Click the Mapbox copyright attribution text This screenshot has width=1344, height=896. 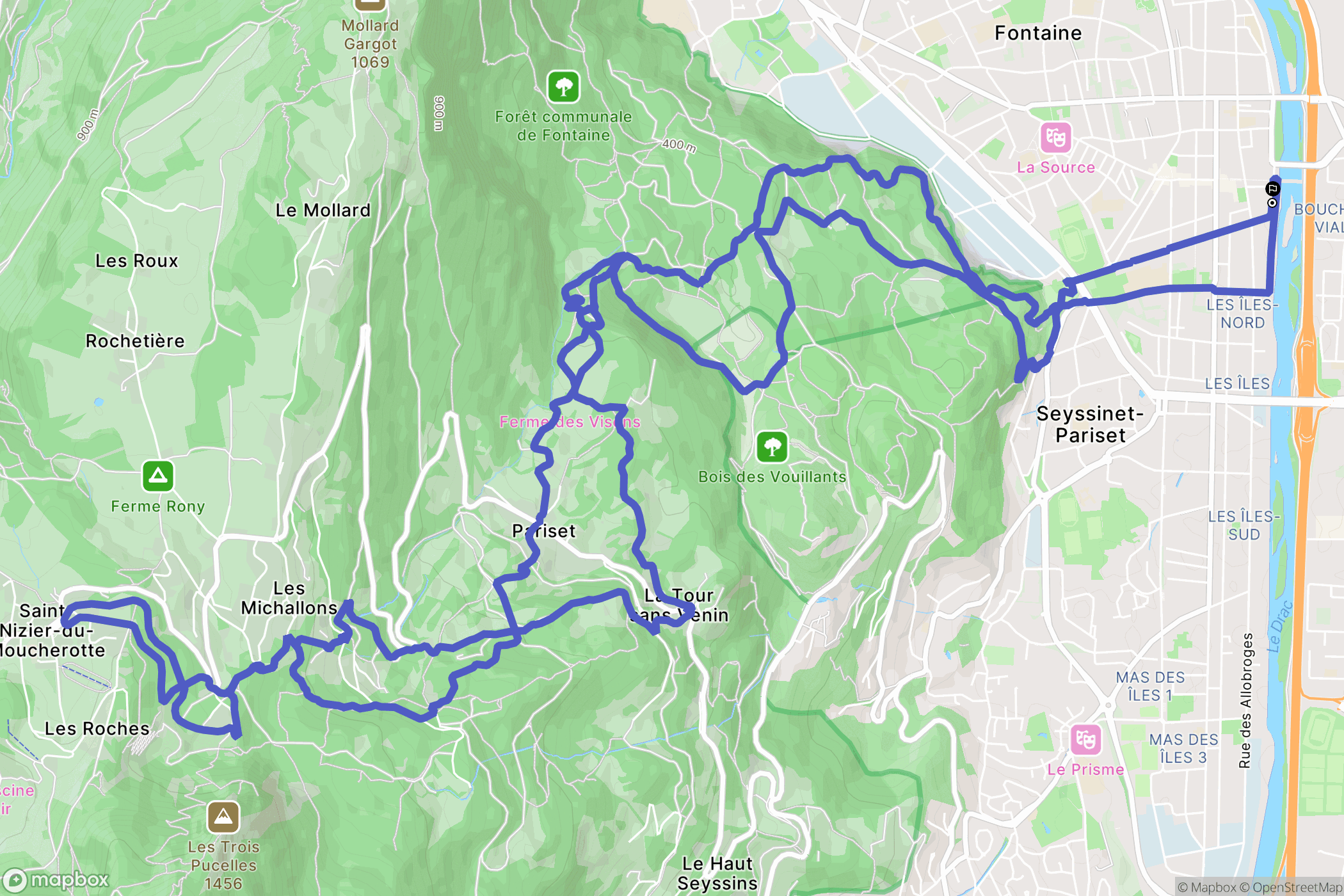[x=1206, y=887]
